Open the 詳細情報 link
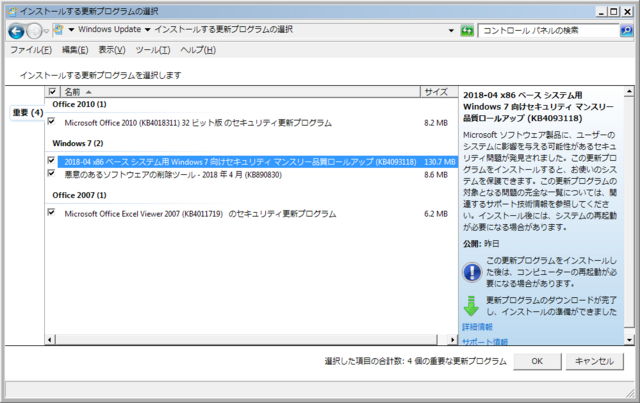The width and height of the screenshot is (640, 403). (x=477, y=327)
